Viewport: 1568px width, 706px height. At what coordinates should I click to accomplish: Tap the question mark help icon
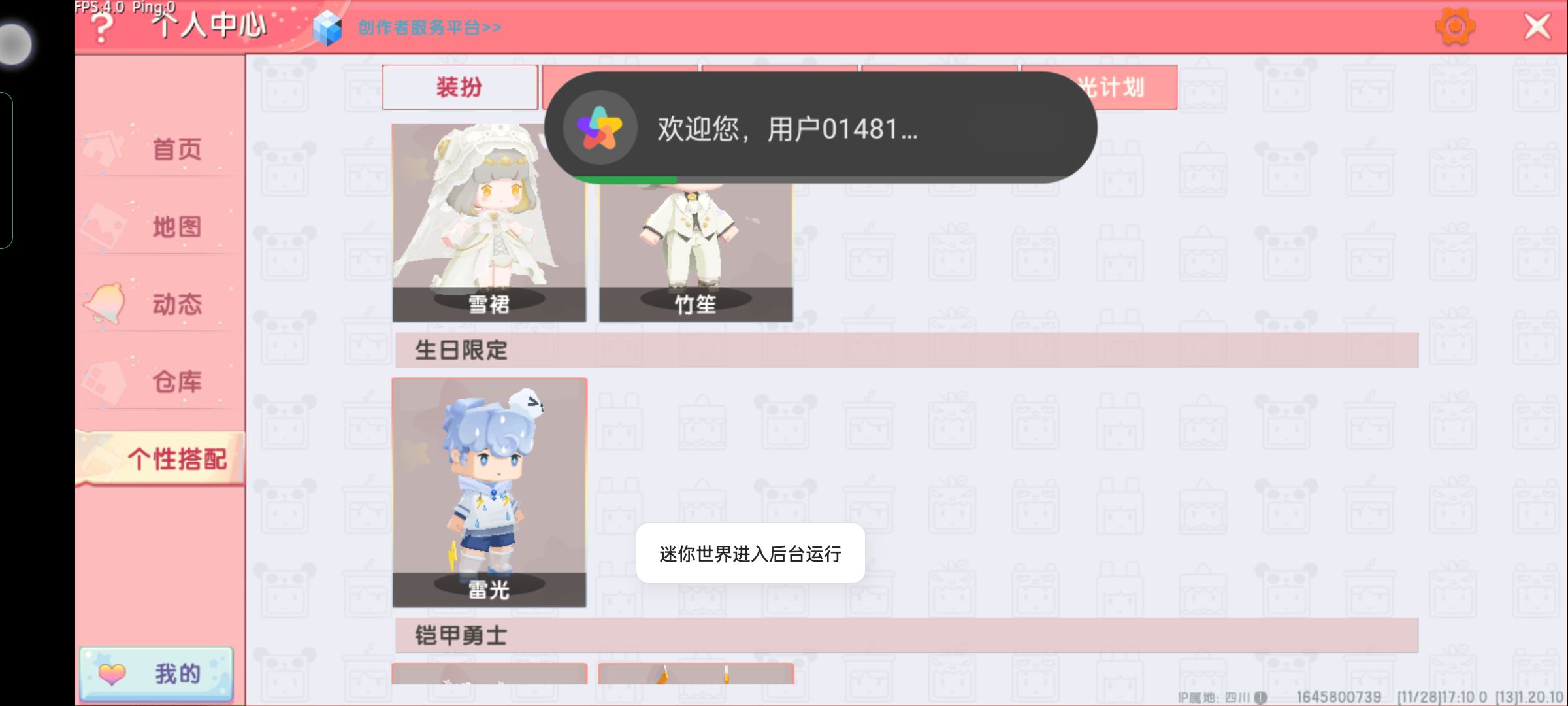coord(101,28)
